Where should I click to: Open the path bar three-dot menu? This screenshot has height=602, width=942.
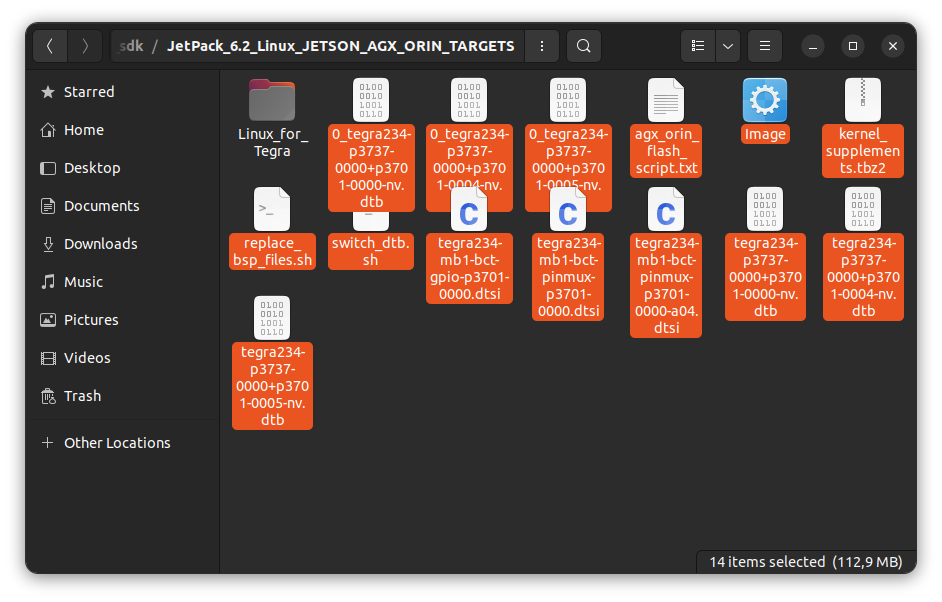tap(542, 46)
